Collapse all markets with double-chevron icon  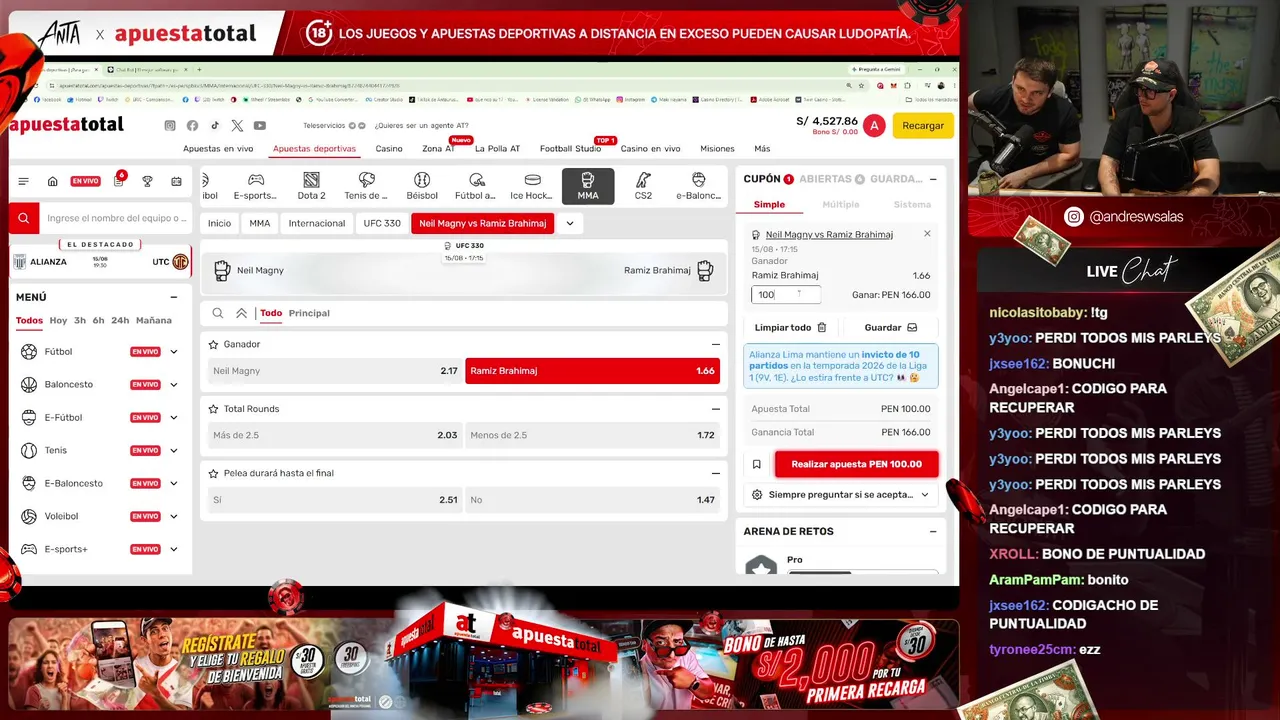[241, 313]
